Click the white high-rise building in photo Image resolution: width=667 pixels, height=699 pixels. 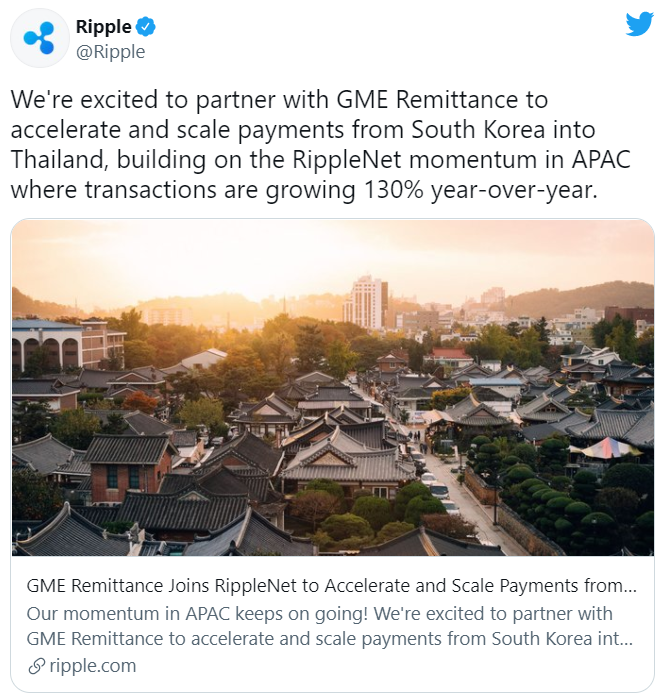pos(365,302)
